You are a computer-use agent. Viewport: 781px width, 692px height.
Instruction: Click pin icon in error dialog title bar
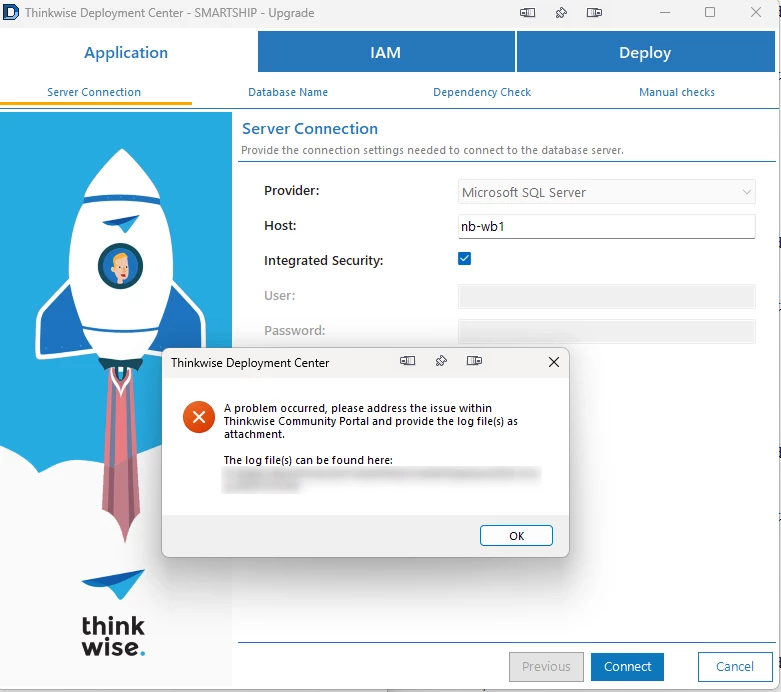[x=441, y=361]
